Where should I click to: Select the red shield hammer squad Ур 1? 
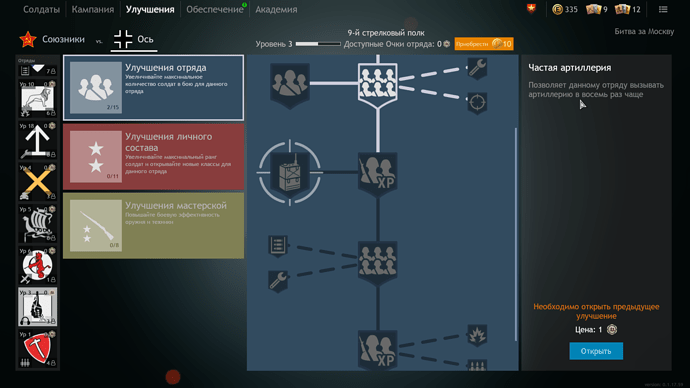point(37,348)
